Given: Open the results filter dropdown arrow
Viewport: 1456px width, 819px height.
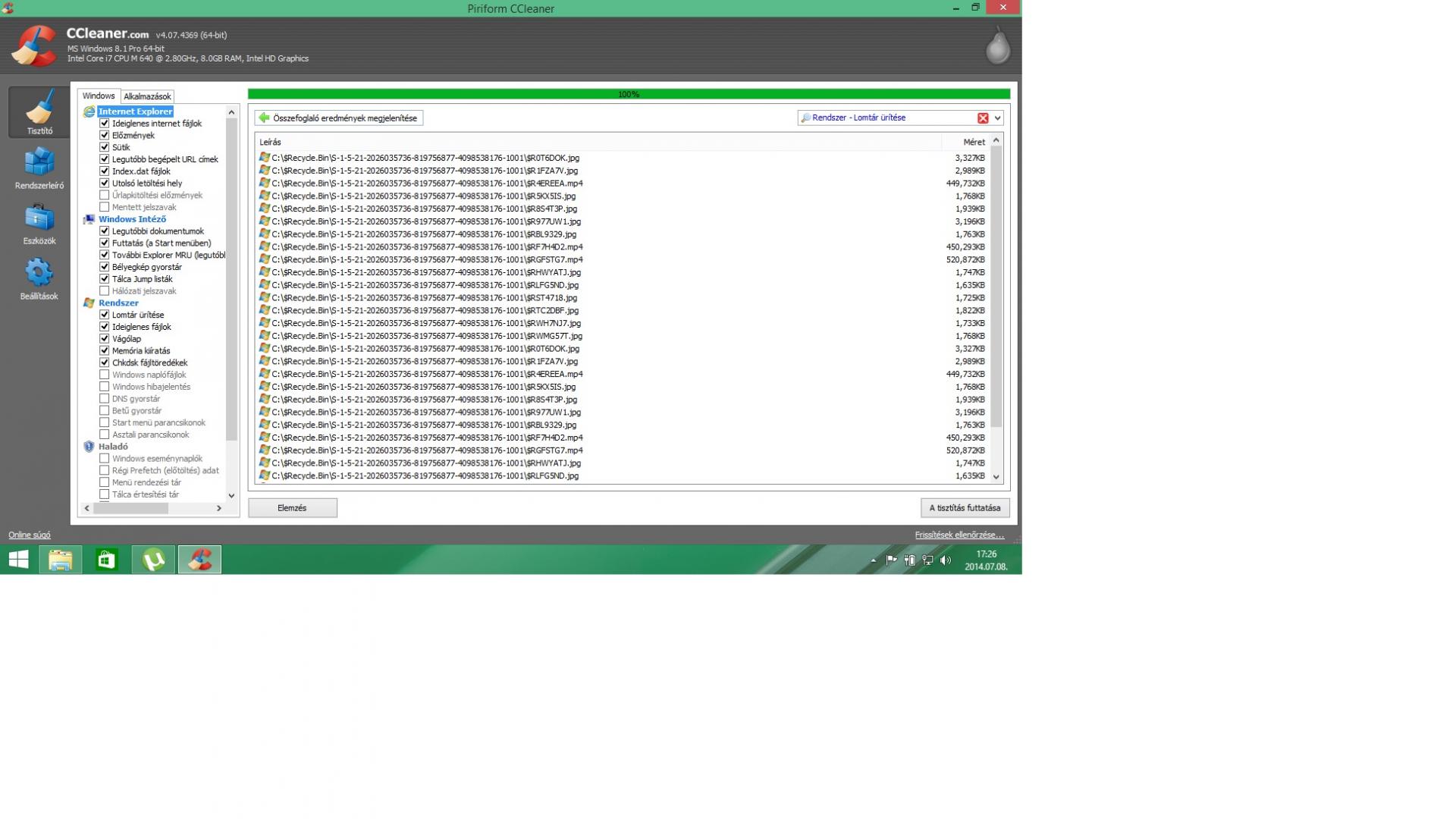Looking at the screenshot, I should point(997,118).
